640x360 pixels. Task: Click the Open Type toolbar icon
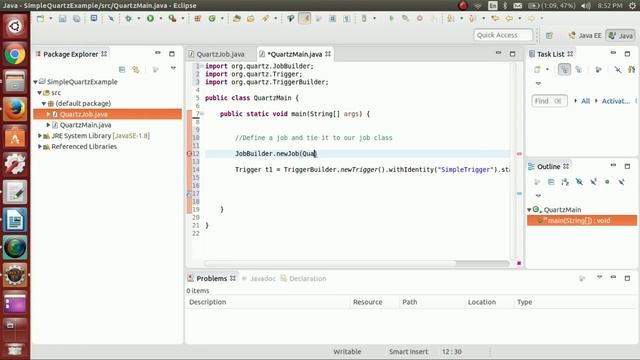click(237, 18)
